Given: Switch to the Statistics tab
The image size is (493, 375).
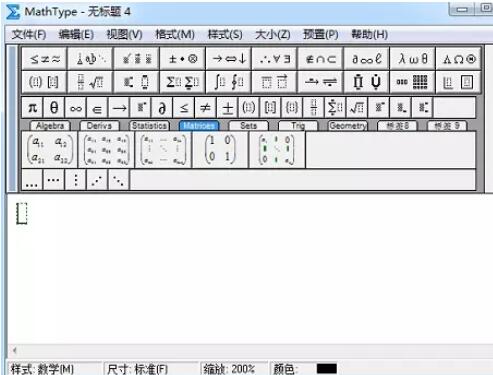Looking at the screenshot, I should coord(149,126).
